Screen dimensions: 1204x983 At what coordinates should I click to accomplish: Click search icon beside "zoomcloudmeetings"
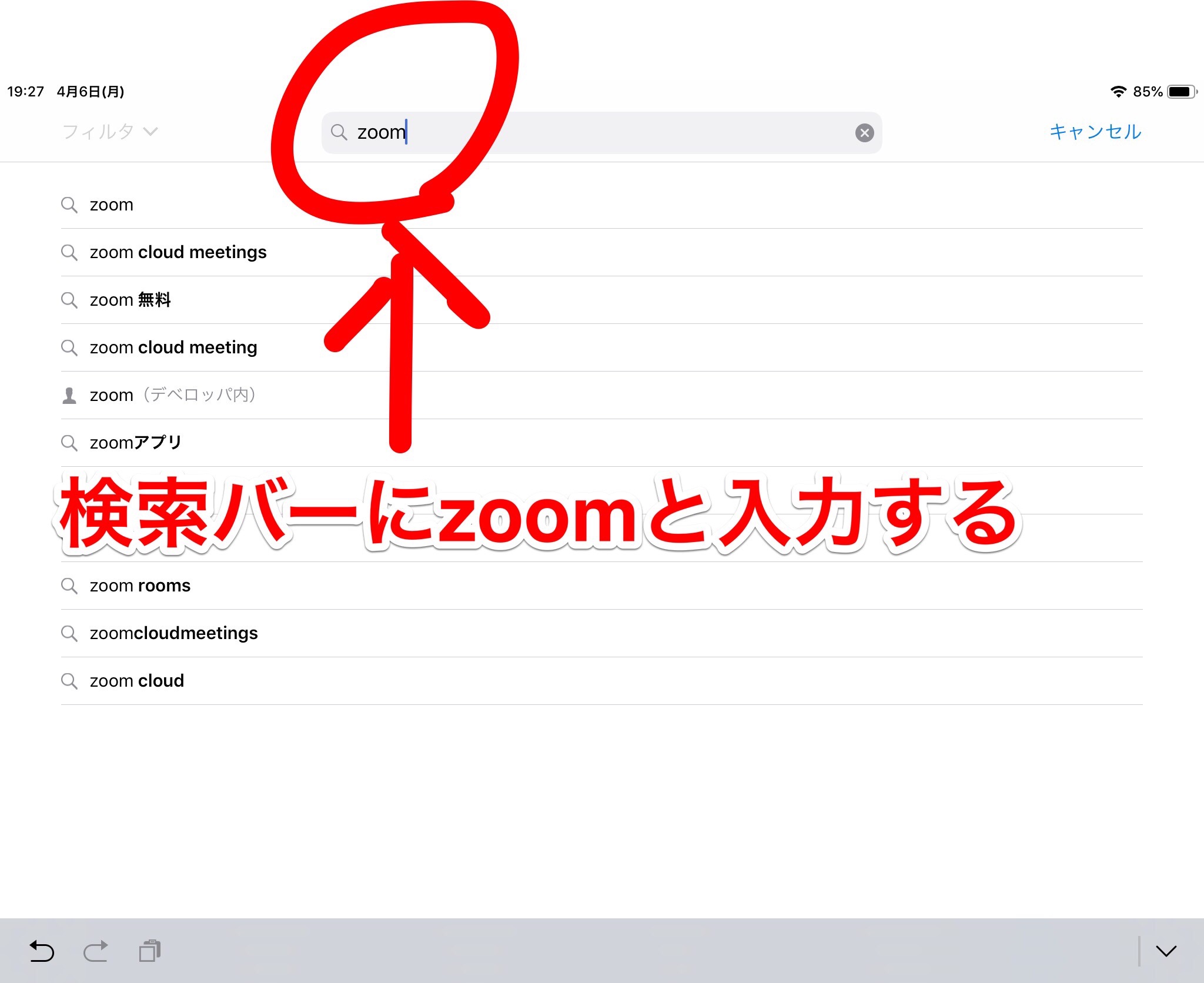tap(69, 633)
